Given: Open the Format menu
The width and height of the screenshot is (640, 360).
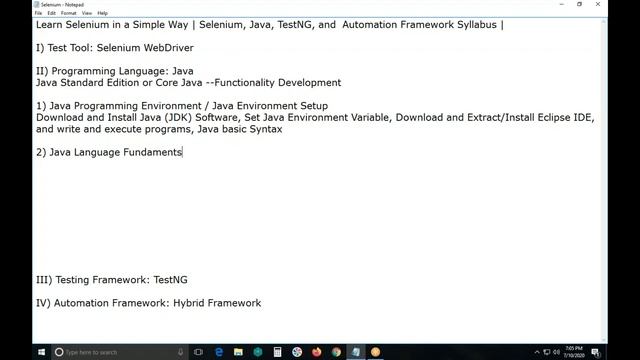Looking at the screenshot, I should tap(69, 13).
